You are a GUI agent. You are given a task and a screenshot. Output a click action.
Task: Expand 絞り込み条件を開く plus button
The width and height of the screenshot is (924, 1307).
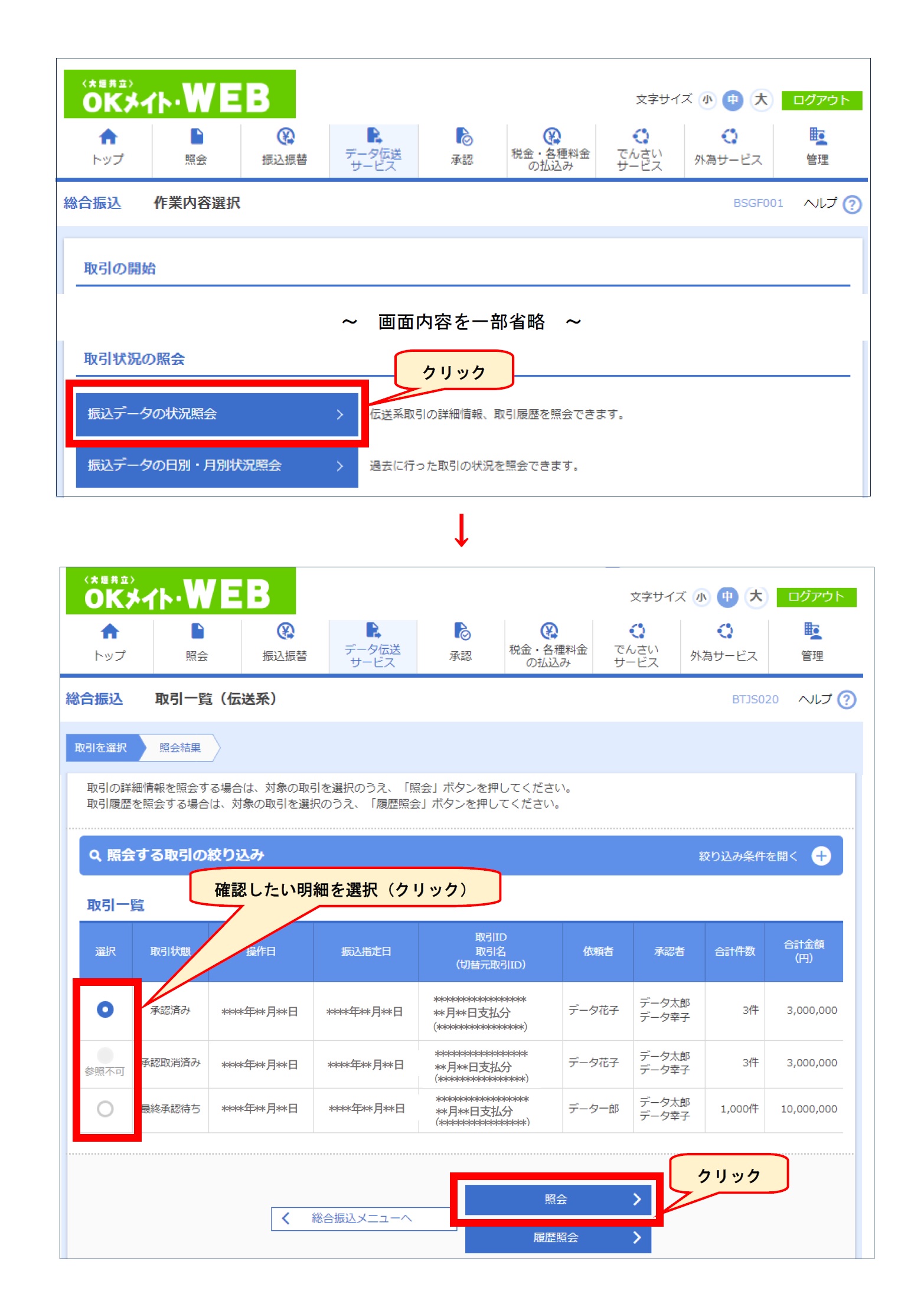point(821,855)
